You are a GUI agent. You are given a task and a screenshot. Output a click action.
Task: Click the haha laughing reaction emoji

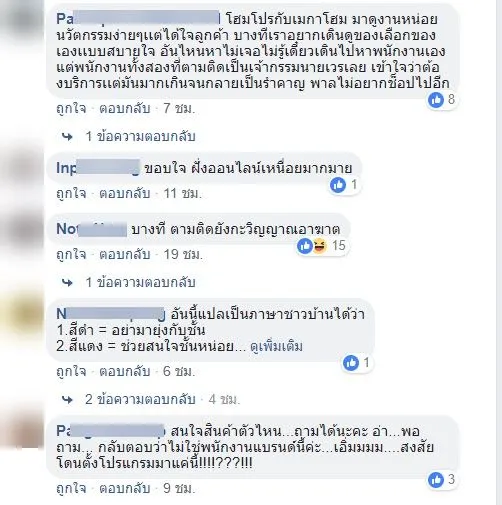(319, 246)
